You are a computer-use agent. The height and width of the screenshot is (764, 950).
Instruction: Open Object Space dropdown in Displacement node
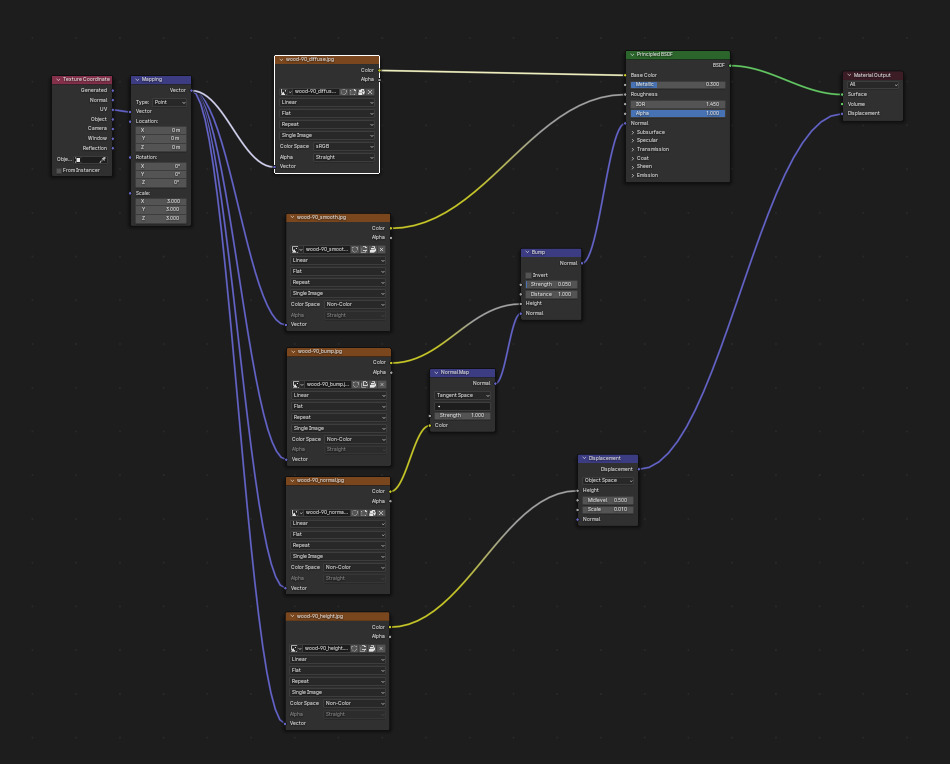[x=608, y=481]
